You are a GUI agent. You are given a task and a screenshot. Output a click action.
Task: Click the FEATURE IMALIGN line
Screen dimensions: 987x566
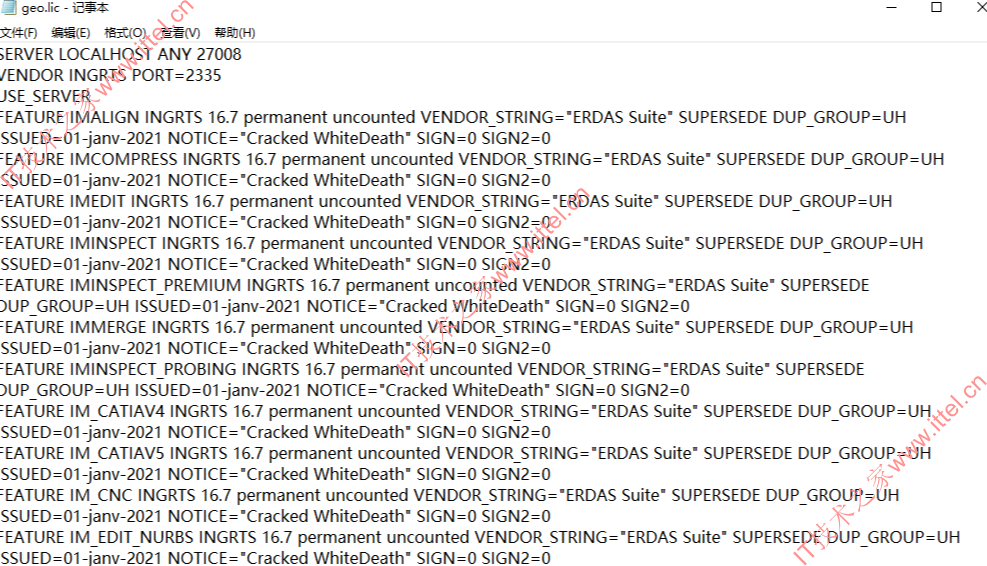coord(453,118)
